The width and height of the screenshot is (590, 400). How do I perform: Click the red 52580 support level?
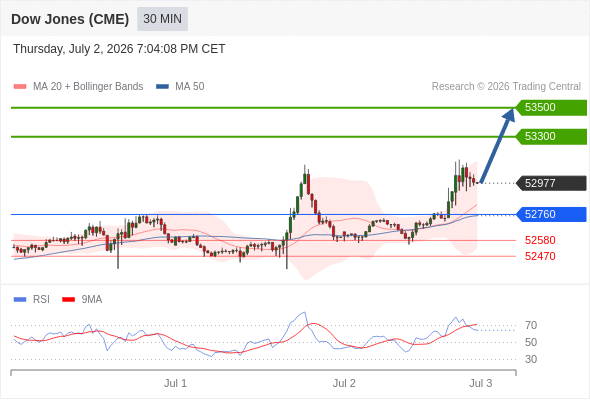tap(540, 240)
